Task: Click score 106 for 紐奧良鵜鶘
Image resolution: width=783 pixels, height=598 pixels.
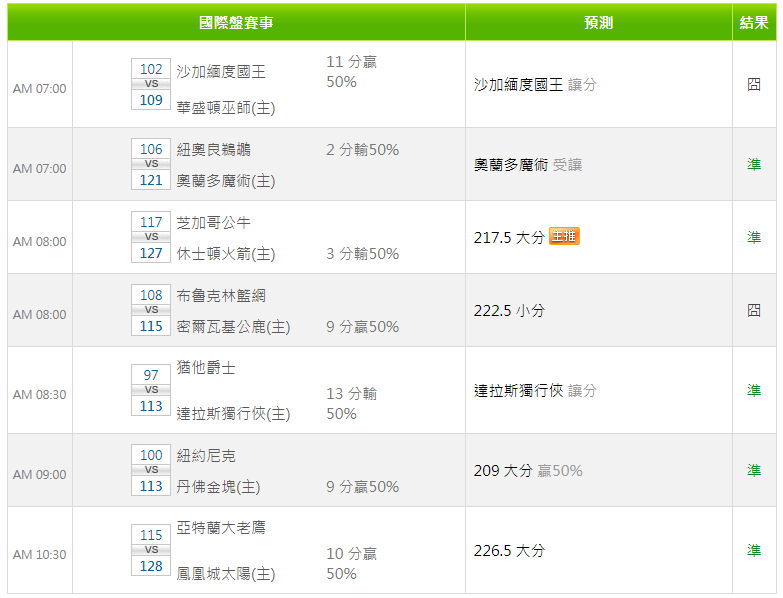Action: [x=151, y=149]
